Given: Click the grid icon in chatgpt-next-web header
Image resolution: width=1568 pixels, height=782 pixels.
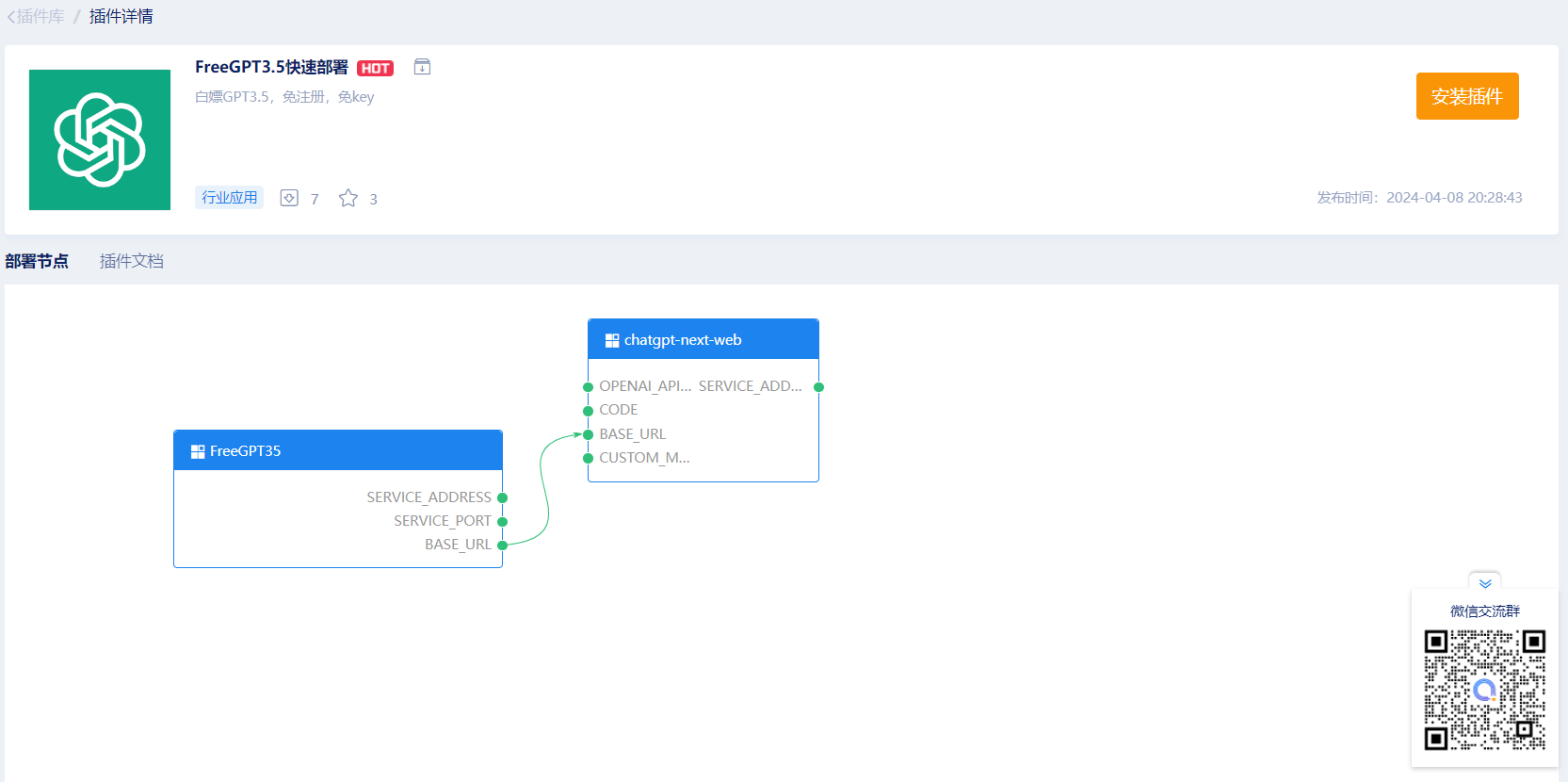Looking at the screenshot, I should point(612,340).
